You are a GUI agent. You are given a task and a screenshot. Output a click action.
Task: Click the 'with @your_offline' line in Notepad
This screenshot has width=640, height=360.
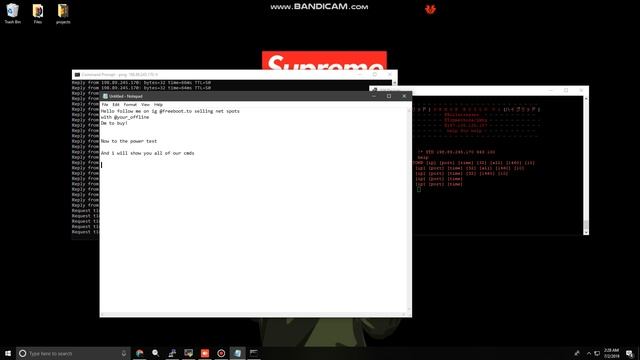coord(125,117)
